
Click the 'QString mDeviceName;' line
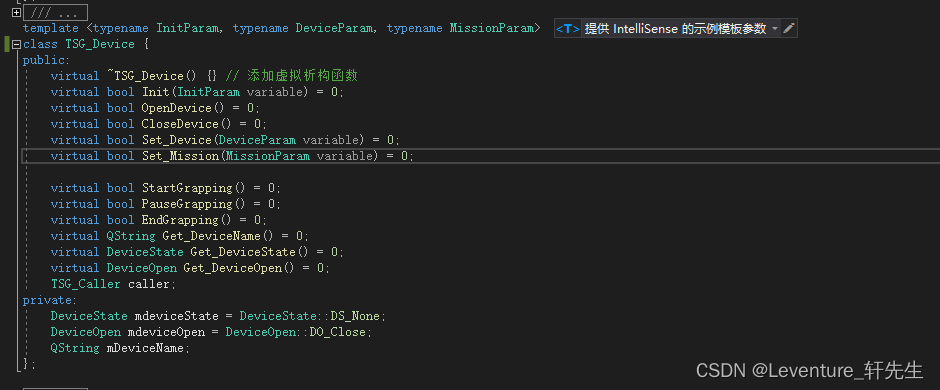[x=120, y=347]
